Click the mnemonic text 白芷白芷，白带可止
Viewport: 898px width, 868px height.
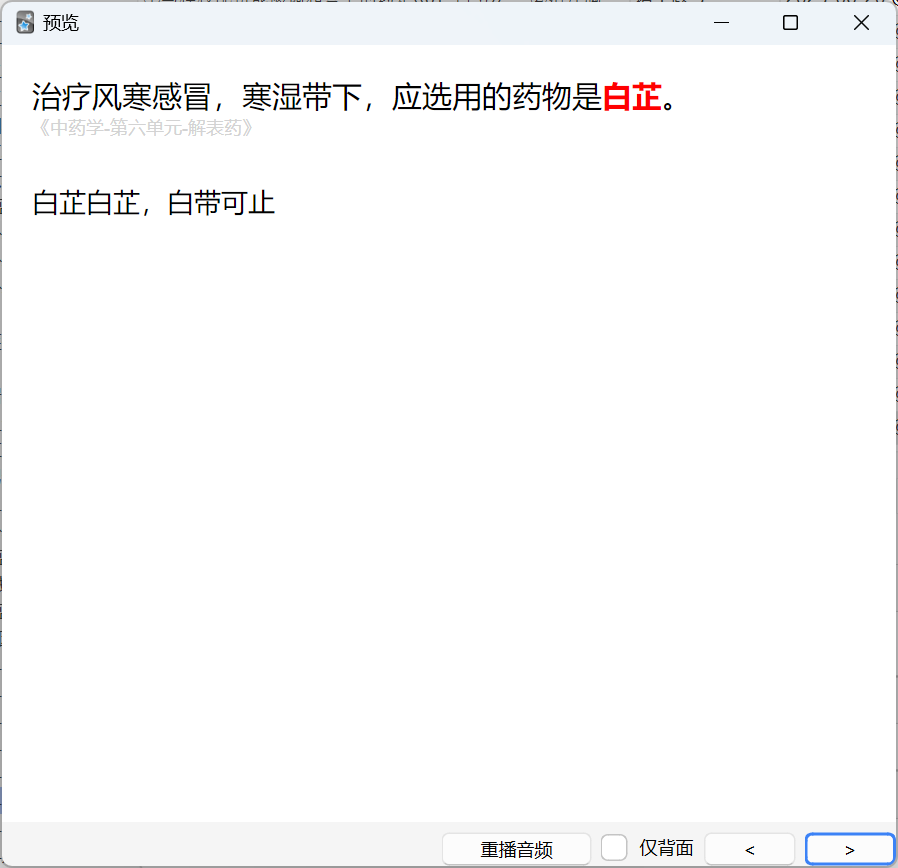[x=153, y=203]
